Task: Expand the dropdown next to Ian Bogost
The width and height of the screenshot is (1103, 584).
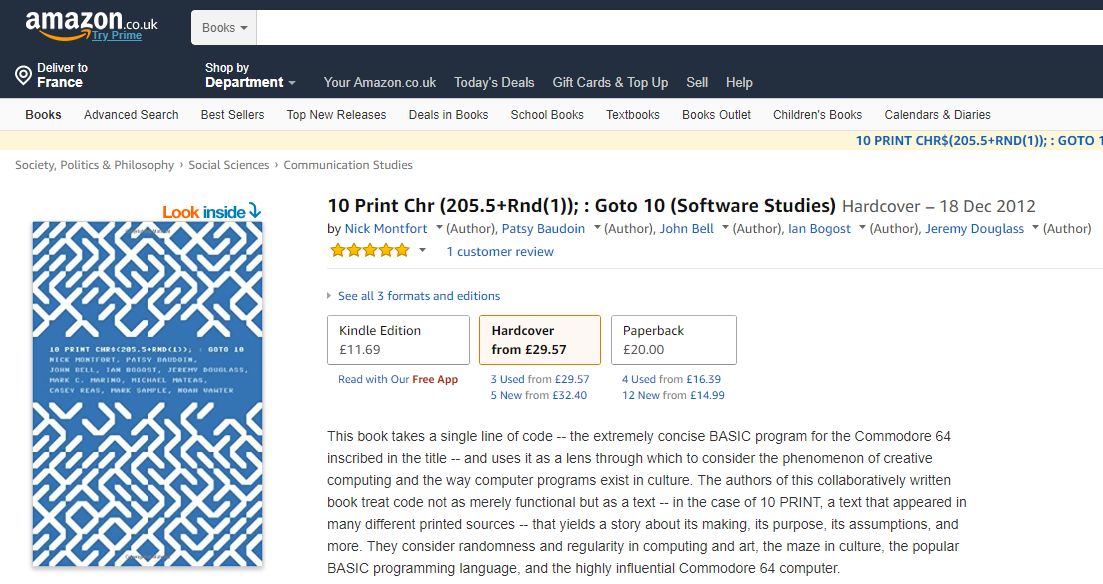Action: 862,228
